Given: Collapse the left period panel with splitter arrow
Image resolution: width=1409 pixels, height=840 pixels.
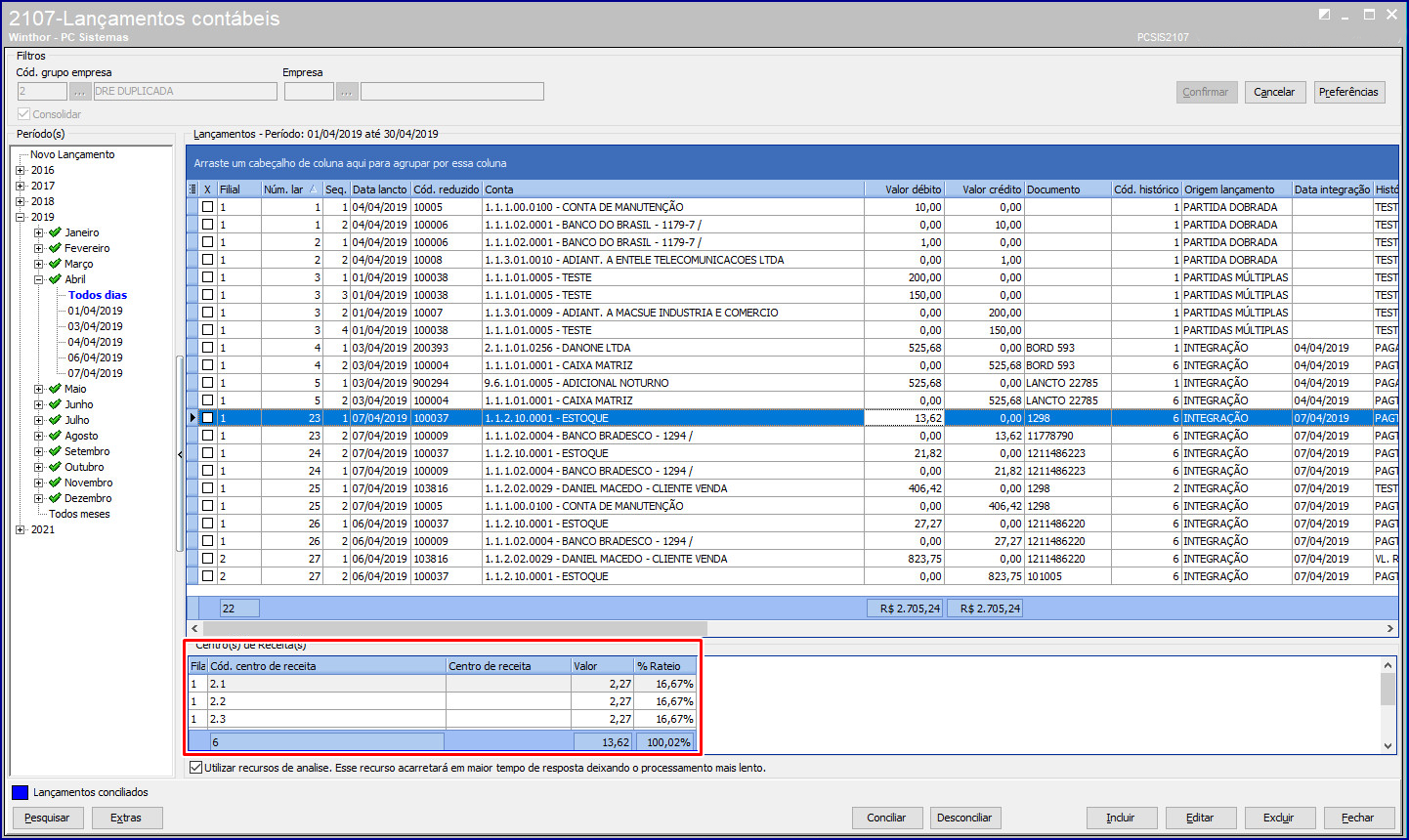Looking at the screenshot, I should pyautogui.click(x=180, y=454).
